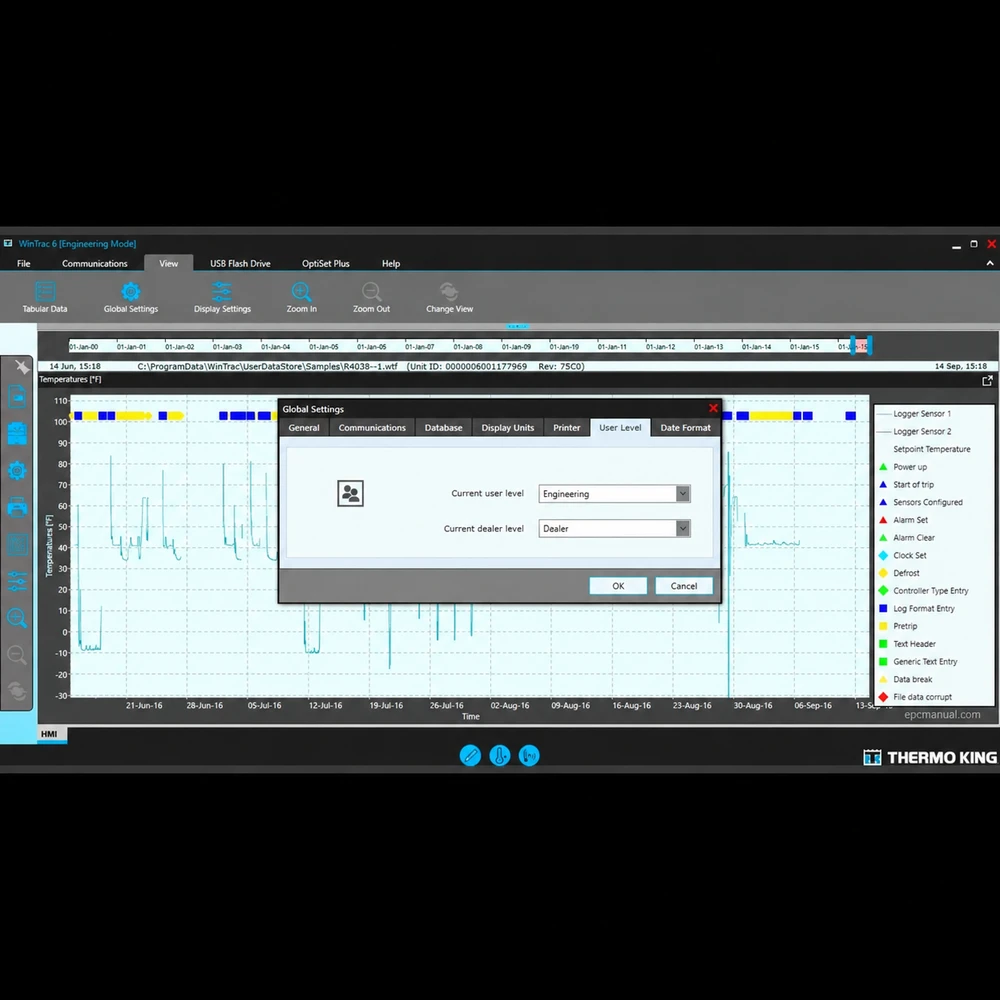This screenshot has width=1000, height=1000.
Task: Click the WinTrac file path text
Action: click(x=267, y=366)
